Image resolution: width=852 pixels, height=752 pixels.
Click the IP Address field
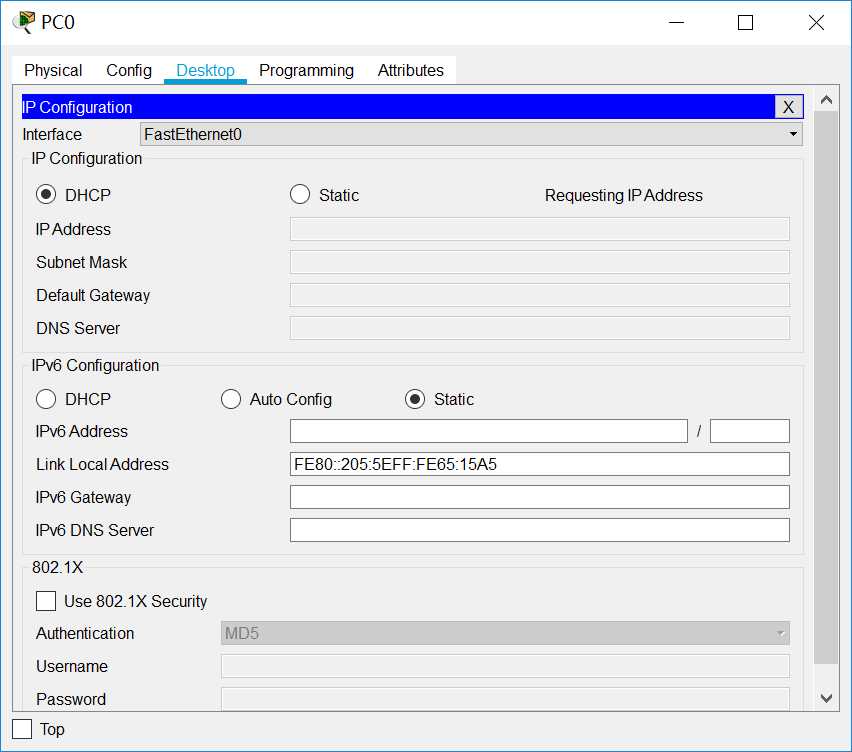tap(540, 229)
